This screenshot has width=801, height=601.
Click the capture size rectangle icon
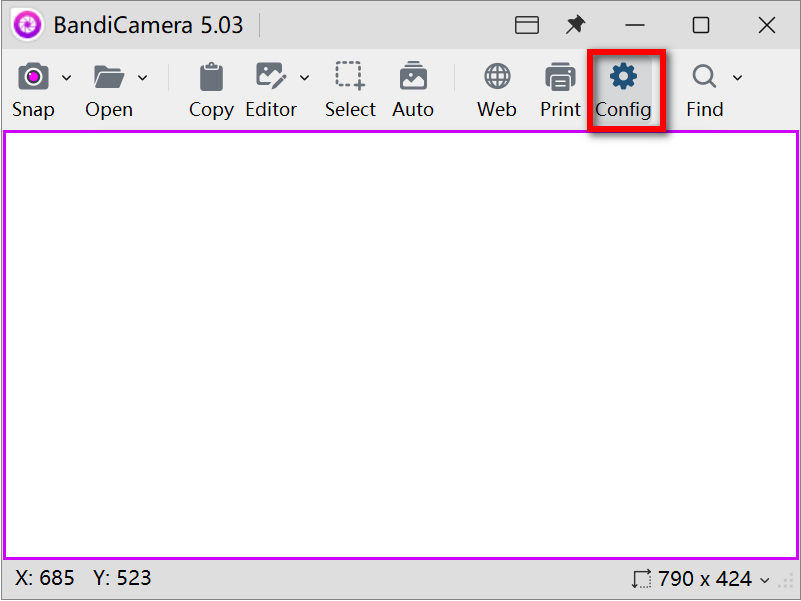point(642,579)
